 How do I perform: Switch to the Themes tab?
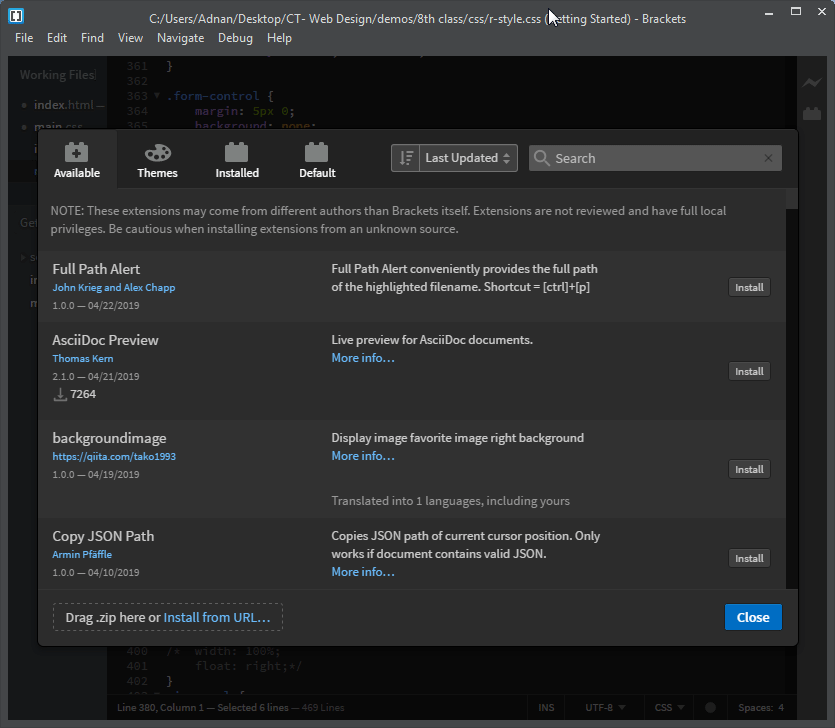(157, 159)
